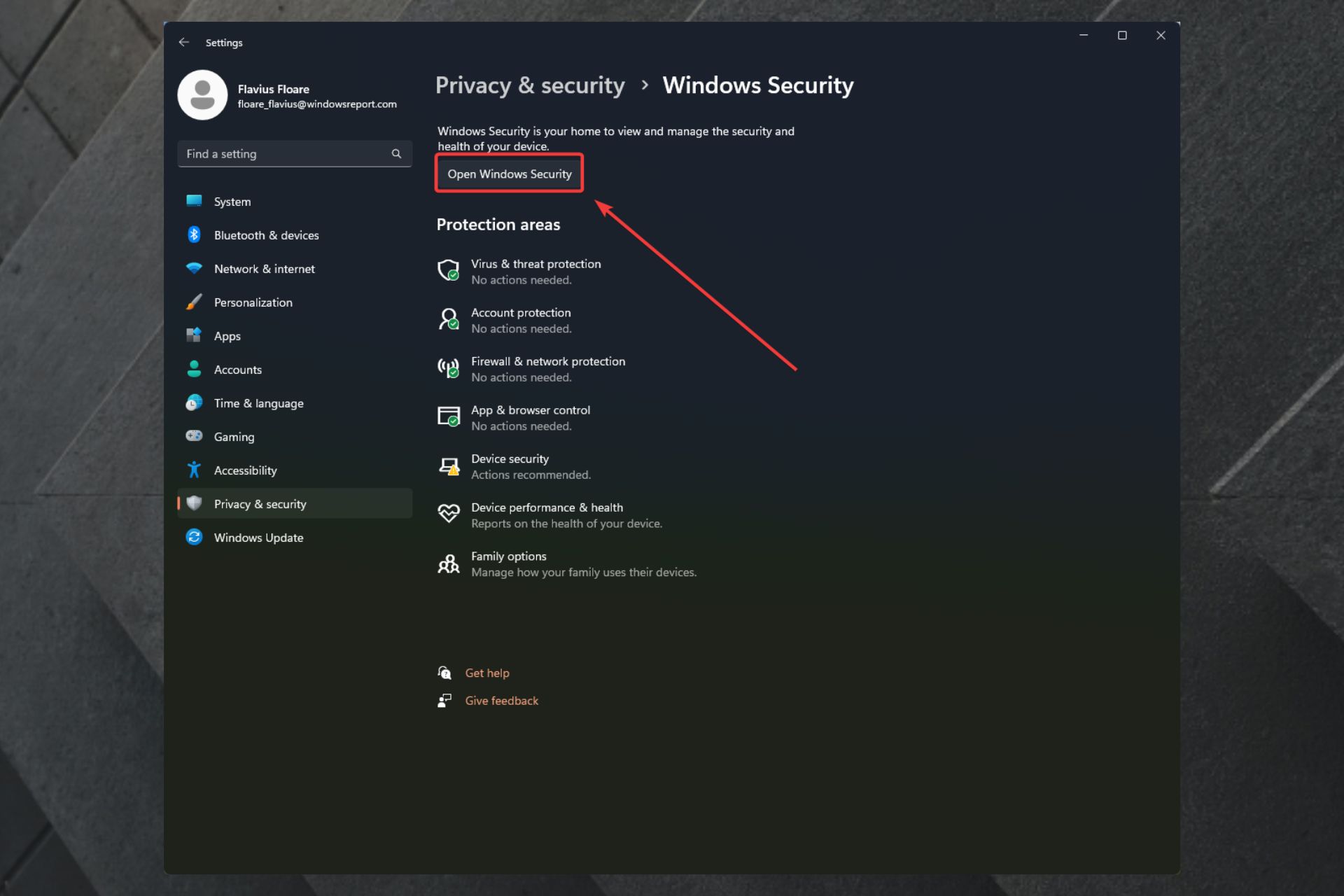Click the back arrow in Settings
Image resolution: width=1344 pixels, height=896 pixels.
pos(184,42)
